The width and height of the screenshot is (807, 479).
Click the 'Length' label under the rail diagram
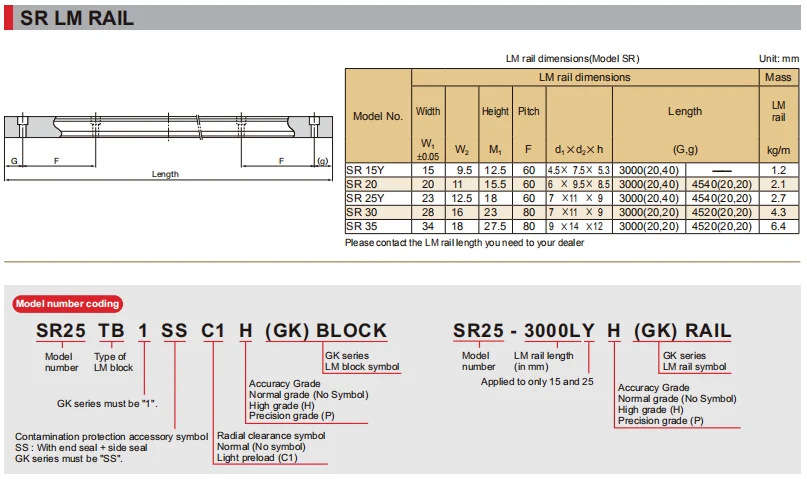coord(165,174)
